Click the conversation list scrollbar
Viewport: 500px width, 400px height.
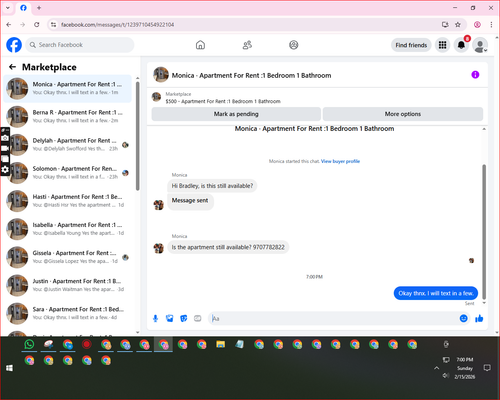tap(138, 137)
